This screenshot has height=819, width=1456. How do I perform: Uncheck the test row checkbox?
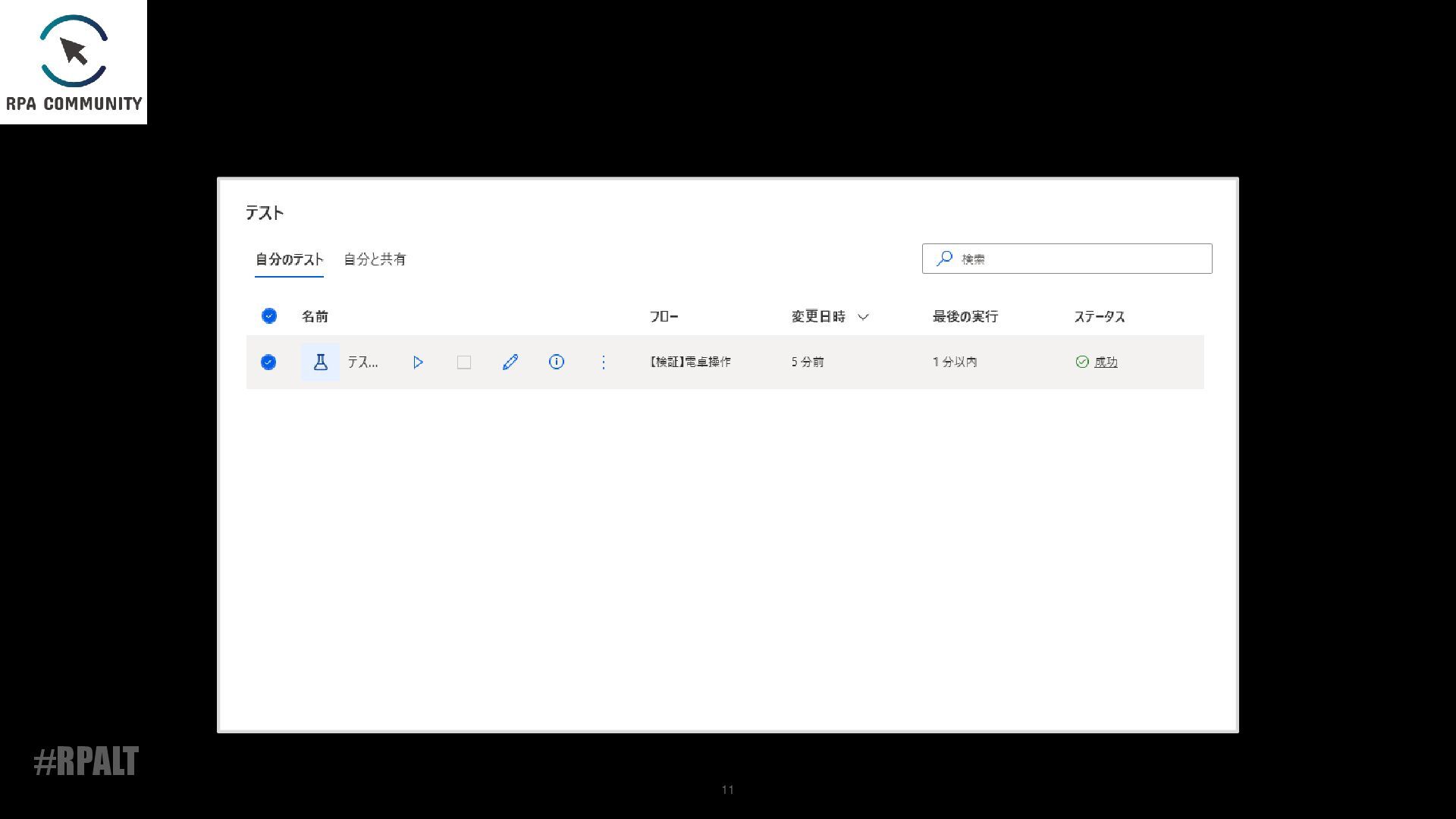pos(268,362)
